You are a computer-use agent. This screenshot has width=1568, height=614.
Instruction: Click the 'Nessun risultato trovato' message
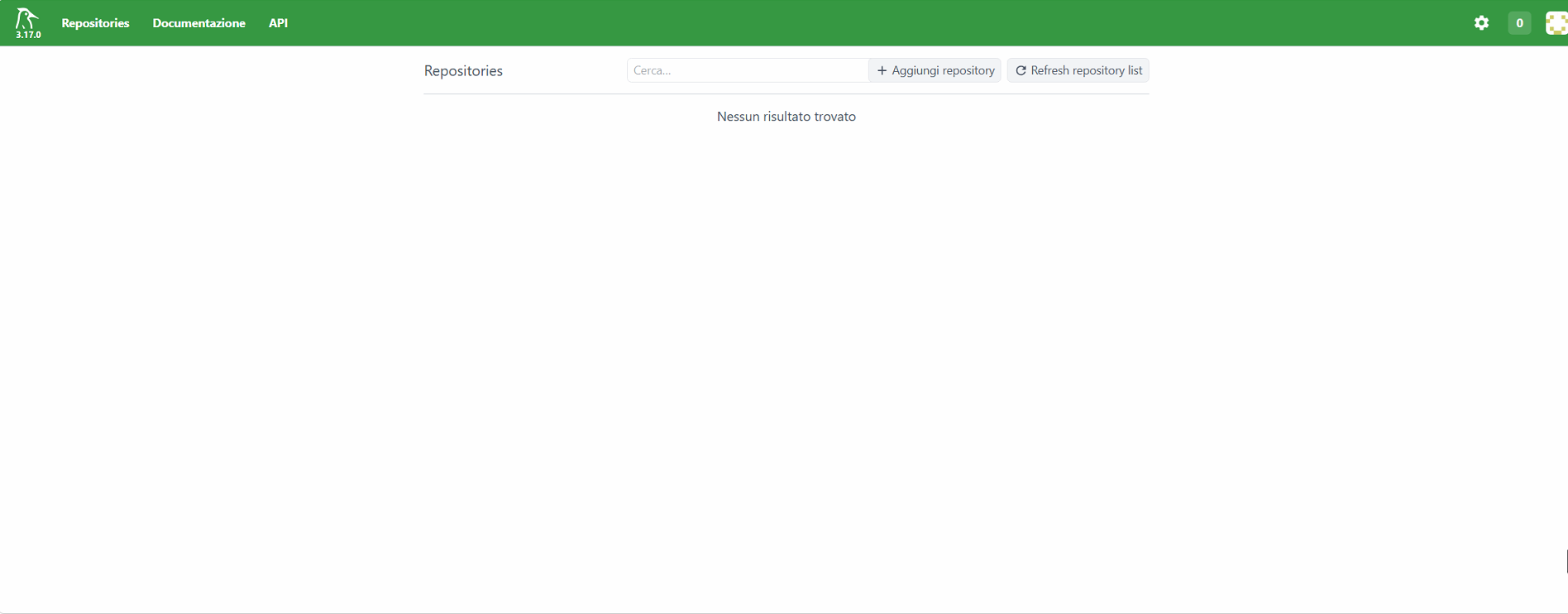(786, 117)
